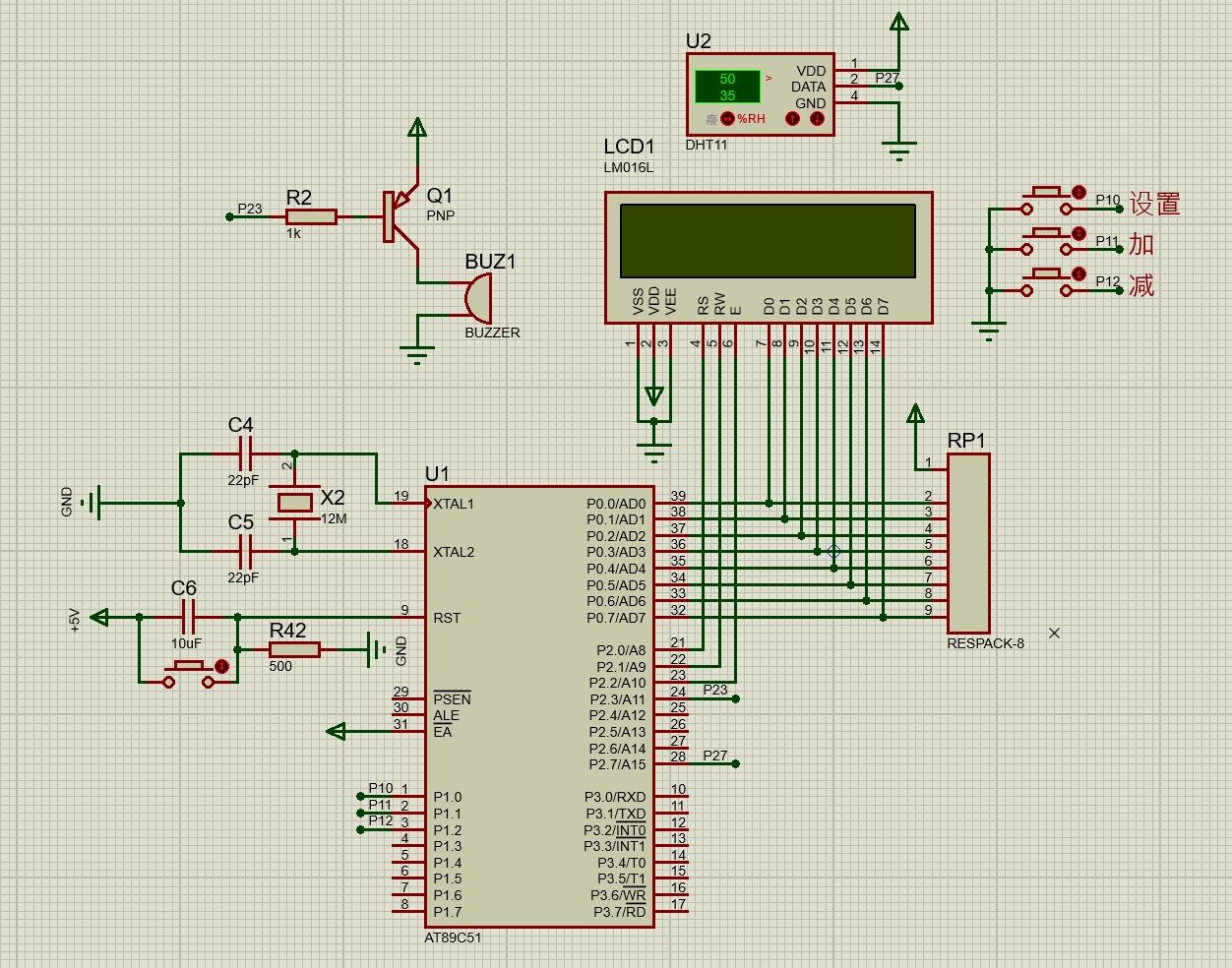This screenshot has height=968, width=1232.
Task: Toggle the 设置 (P10) push button latch
Action: pos(1078,192)
